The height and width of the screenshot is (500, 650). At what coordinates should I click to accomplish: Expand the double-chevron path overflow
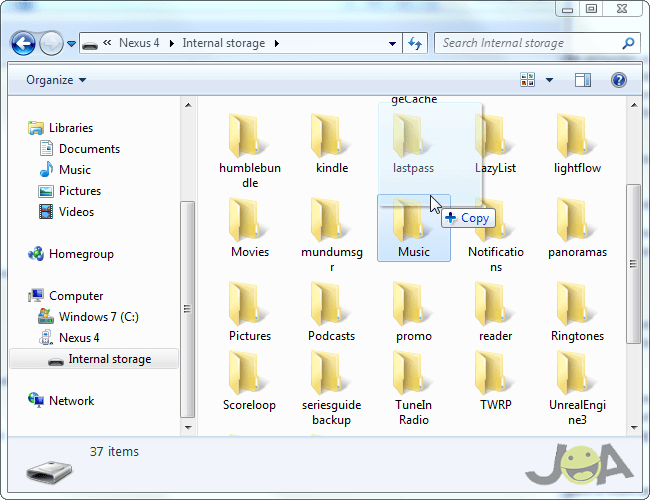(x=107, y=43)
